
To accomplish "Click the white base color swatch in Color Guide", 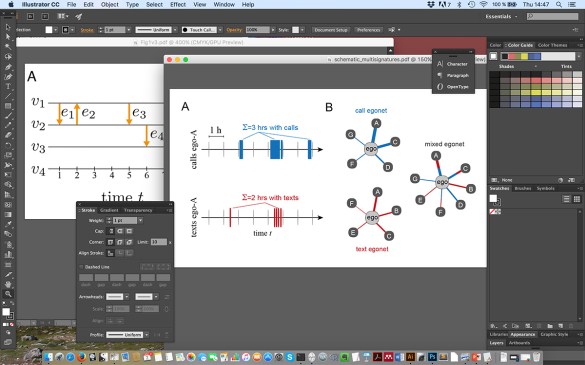I will (x=493, y=56).
